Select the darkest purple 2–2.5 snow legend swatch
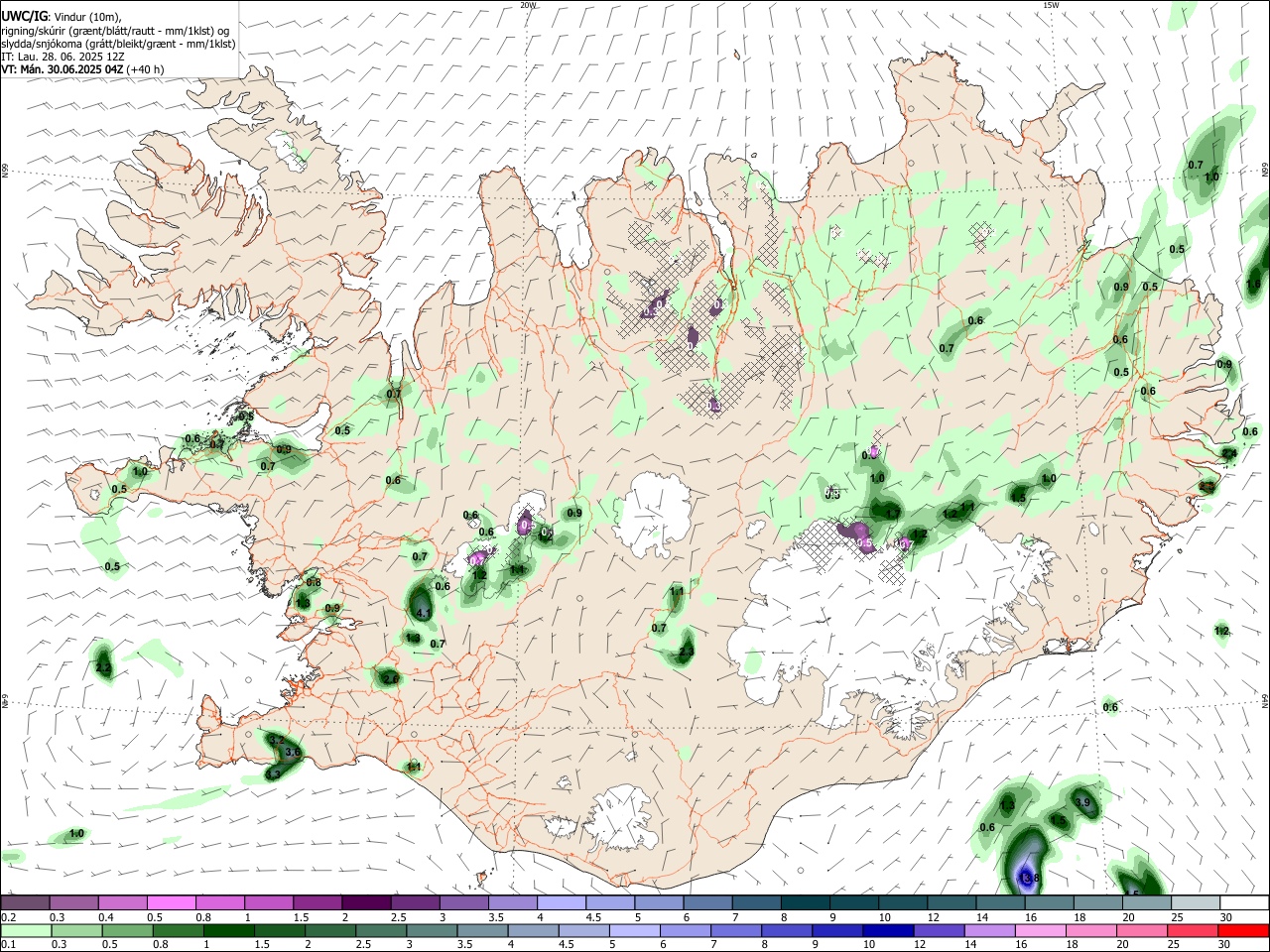Image resolution: width=1270 pixels, height=952 pixels. tap(366, 903)
